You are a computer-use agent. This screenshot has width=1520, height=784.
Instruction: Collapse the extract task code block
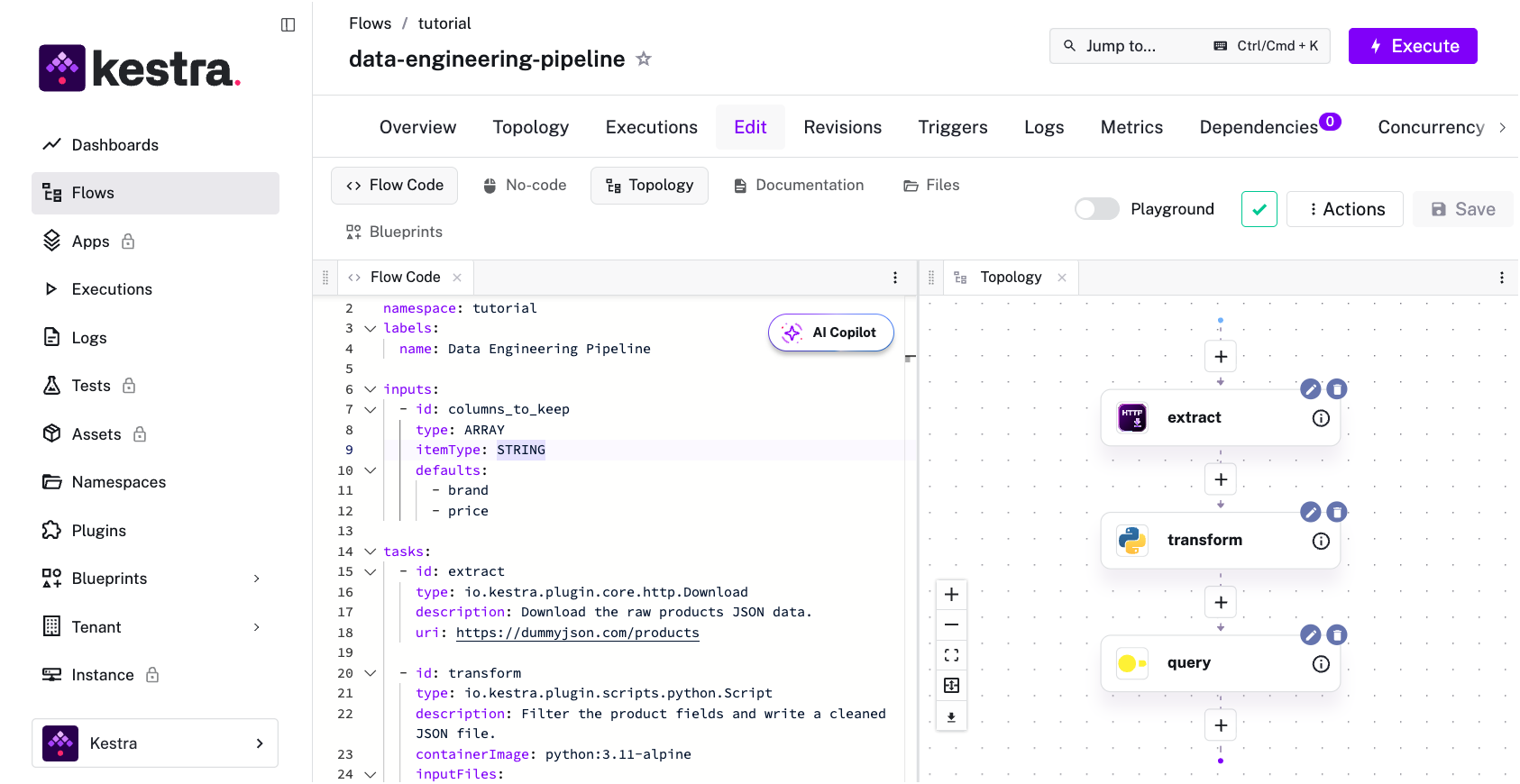pos(370,572)
